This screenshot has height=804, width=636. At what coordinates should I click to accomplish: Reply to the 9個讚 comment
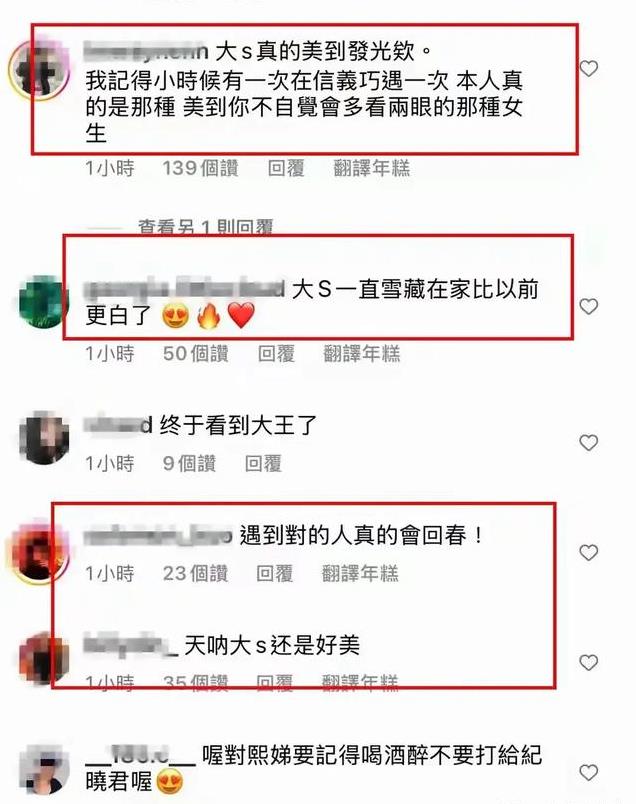[263, 464]
